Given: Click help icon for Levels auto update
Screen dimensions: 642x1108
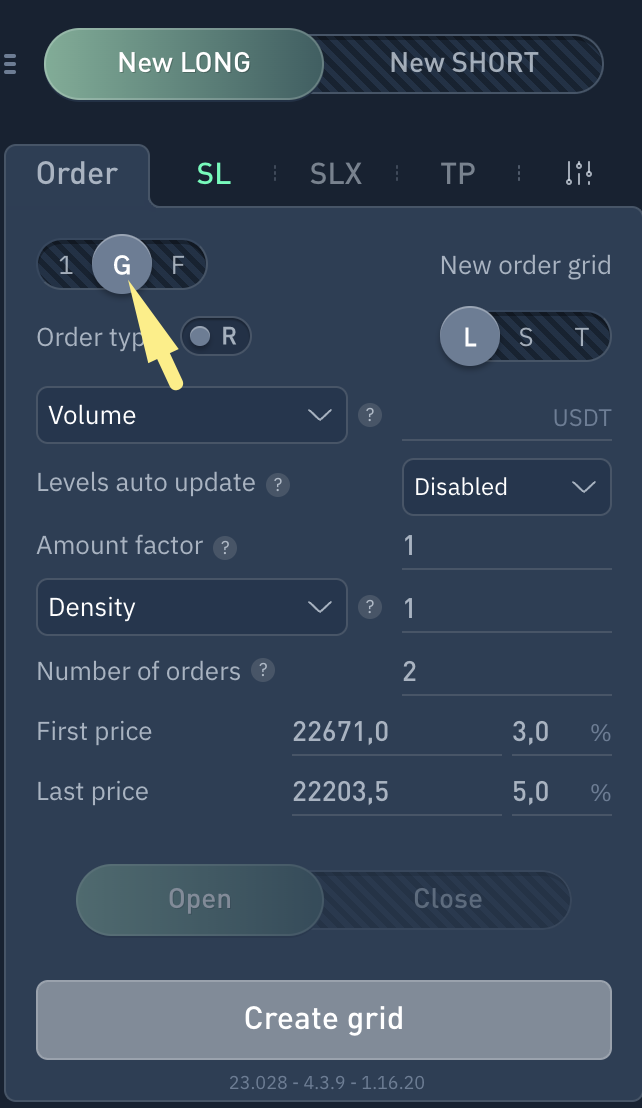Looking at the screenshot, I should pos(279,485).
